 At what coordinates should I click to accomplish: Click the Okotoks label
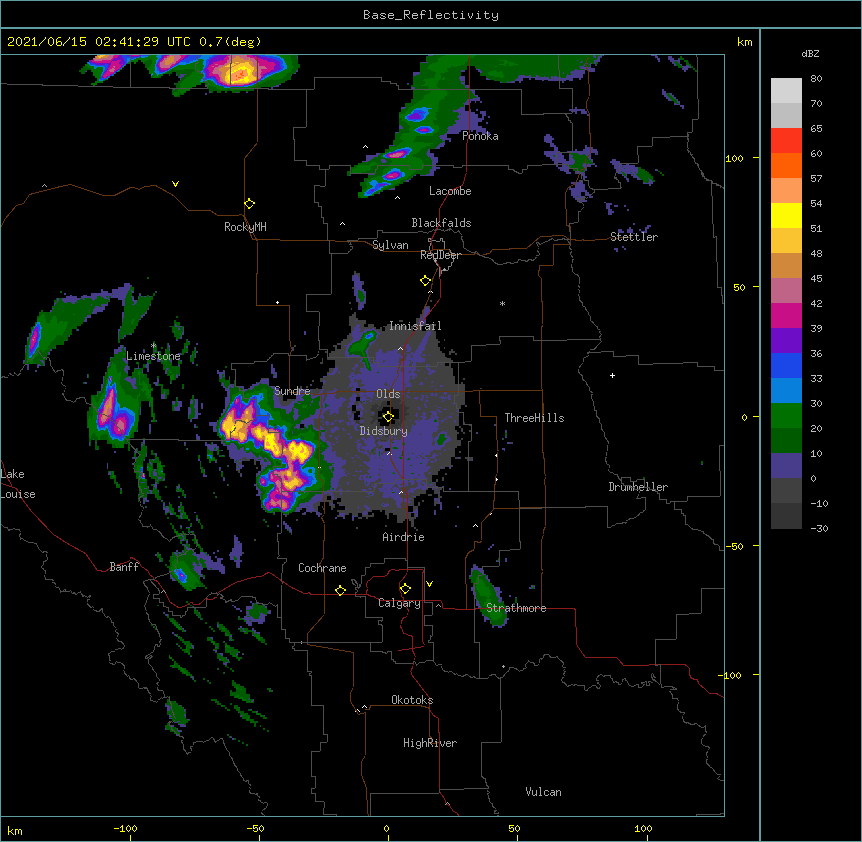[412, 700]
